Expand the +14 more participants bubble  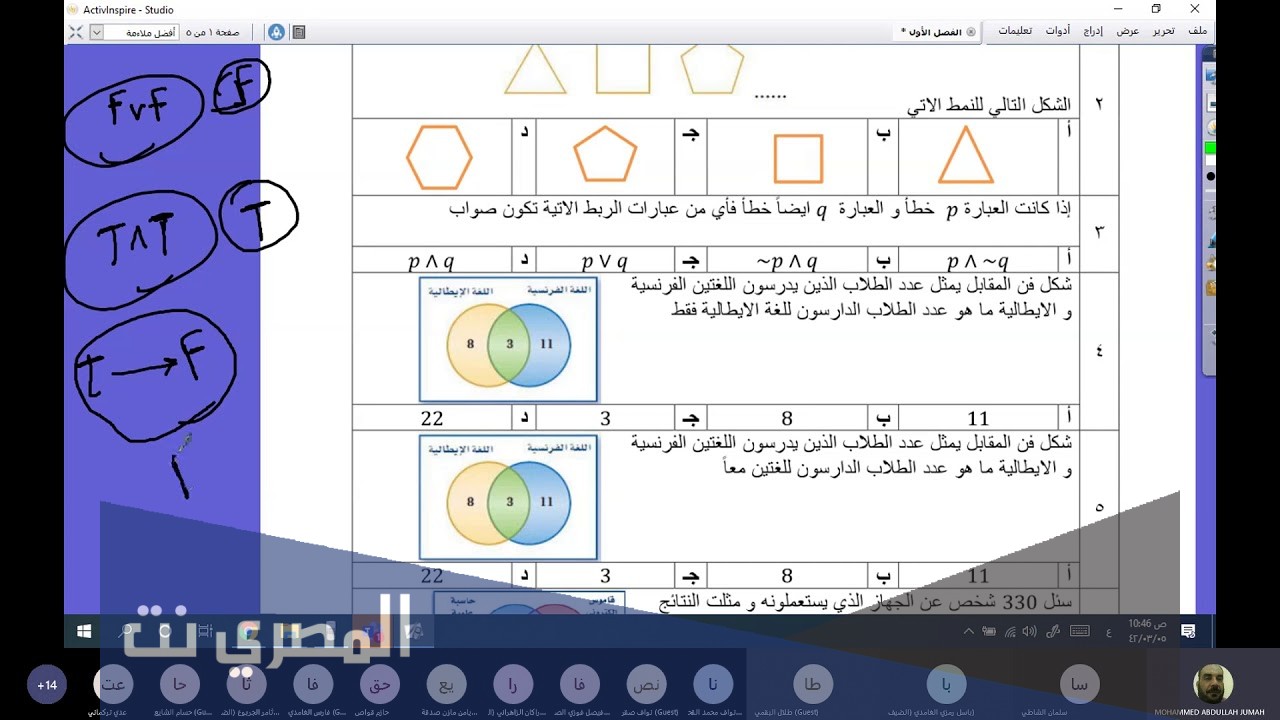[47, 685]
